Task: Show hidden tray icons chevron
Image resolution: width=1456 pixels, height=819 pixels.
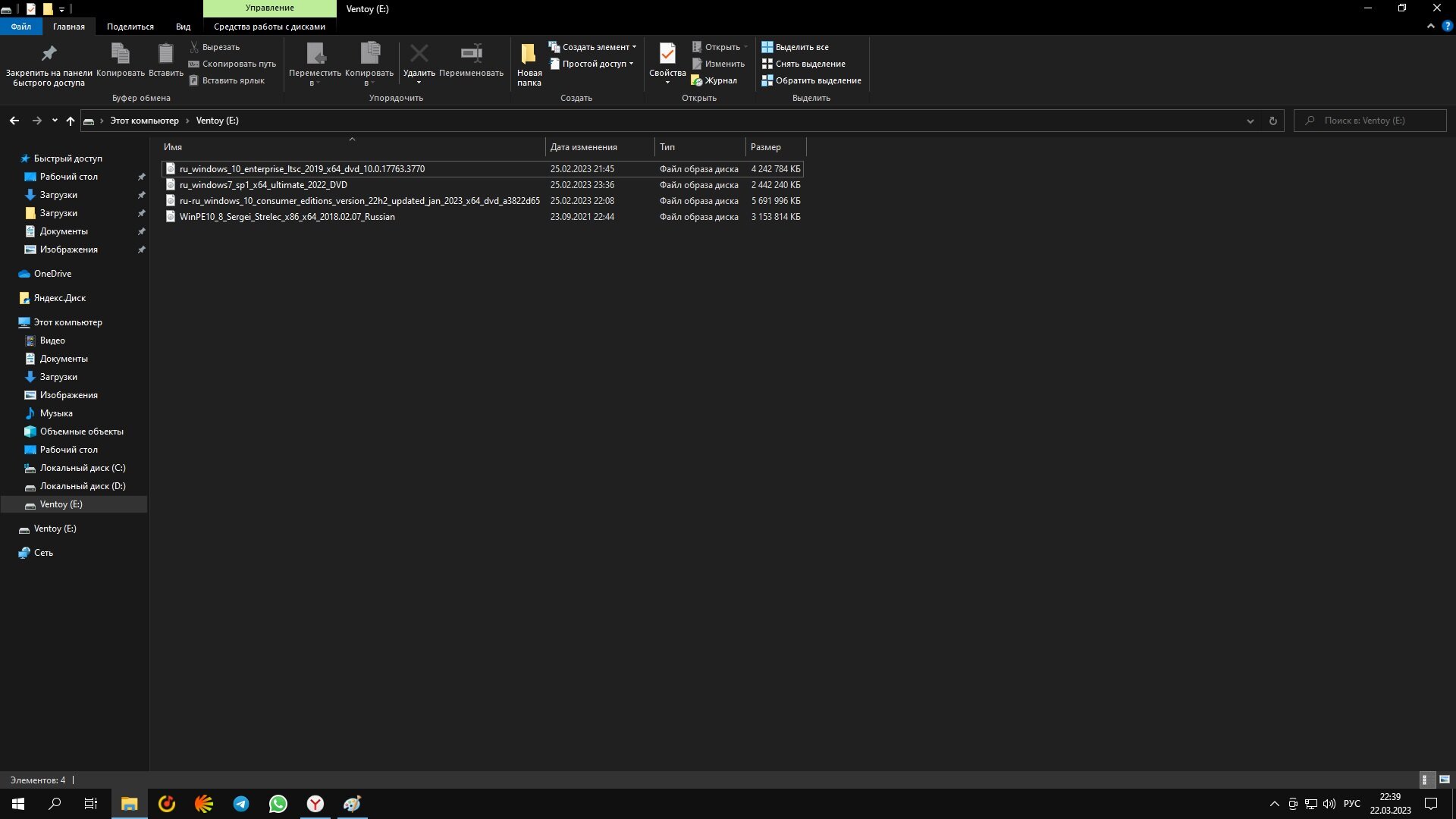Action: (x=1274, y=804)
